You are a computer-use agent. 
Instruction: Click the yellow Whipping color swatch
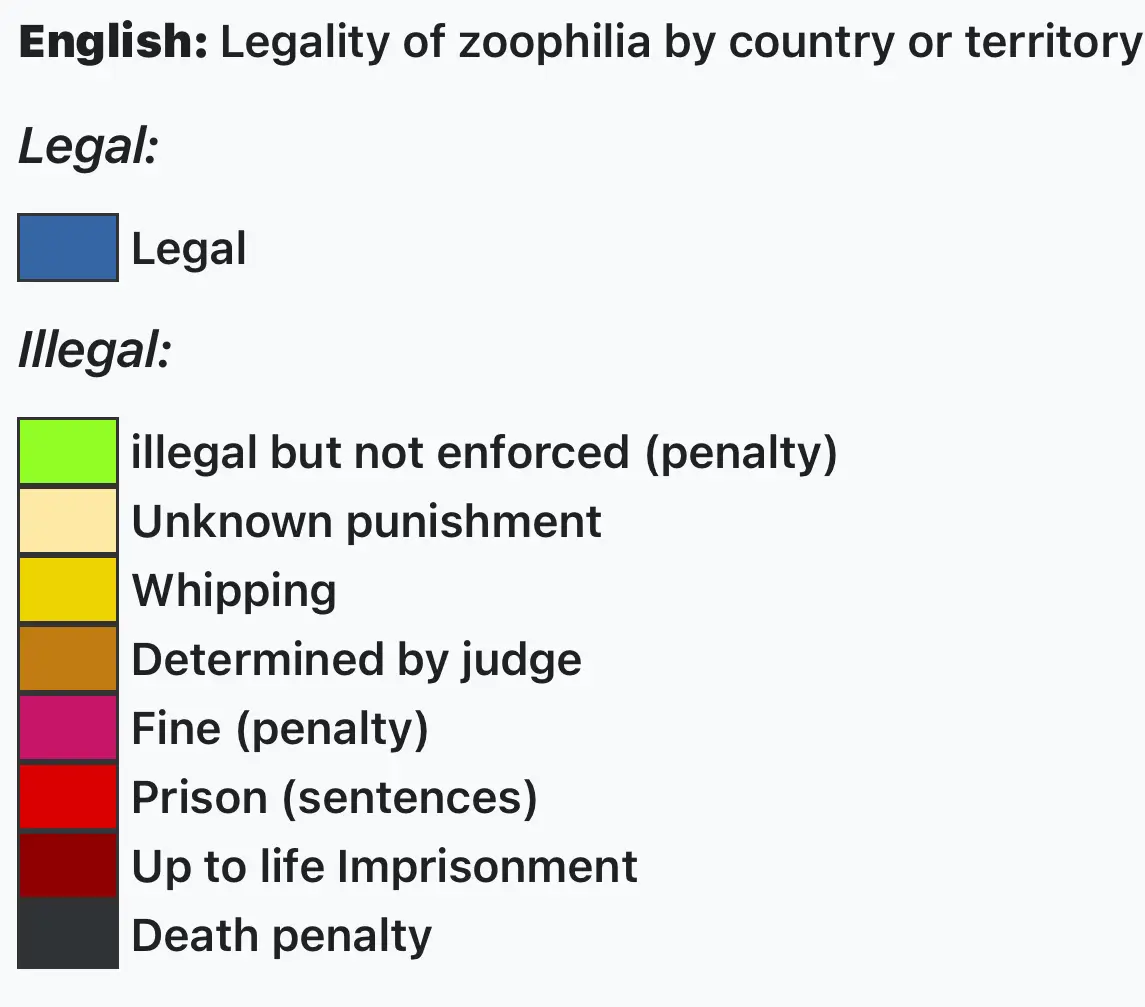coord(68,590)
